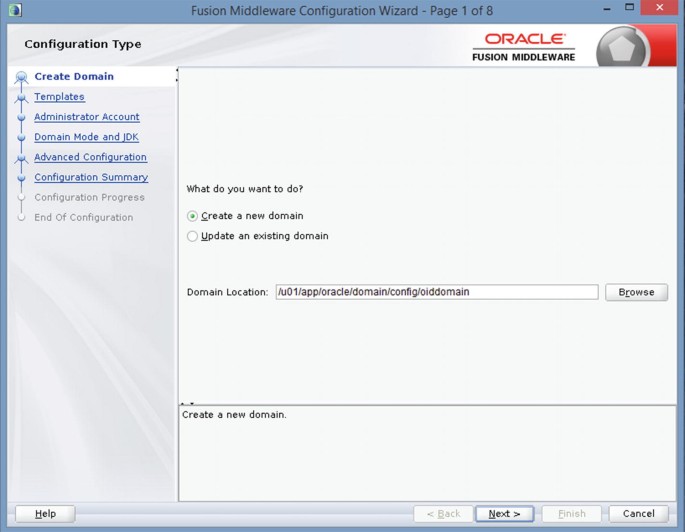
Task: Maximize the Configuration Wizard window
Action: point(629,7)
